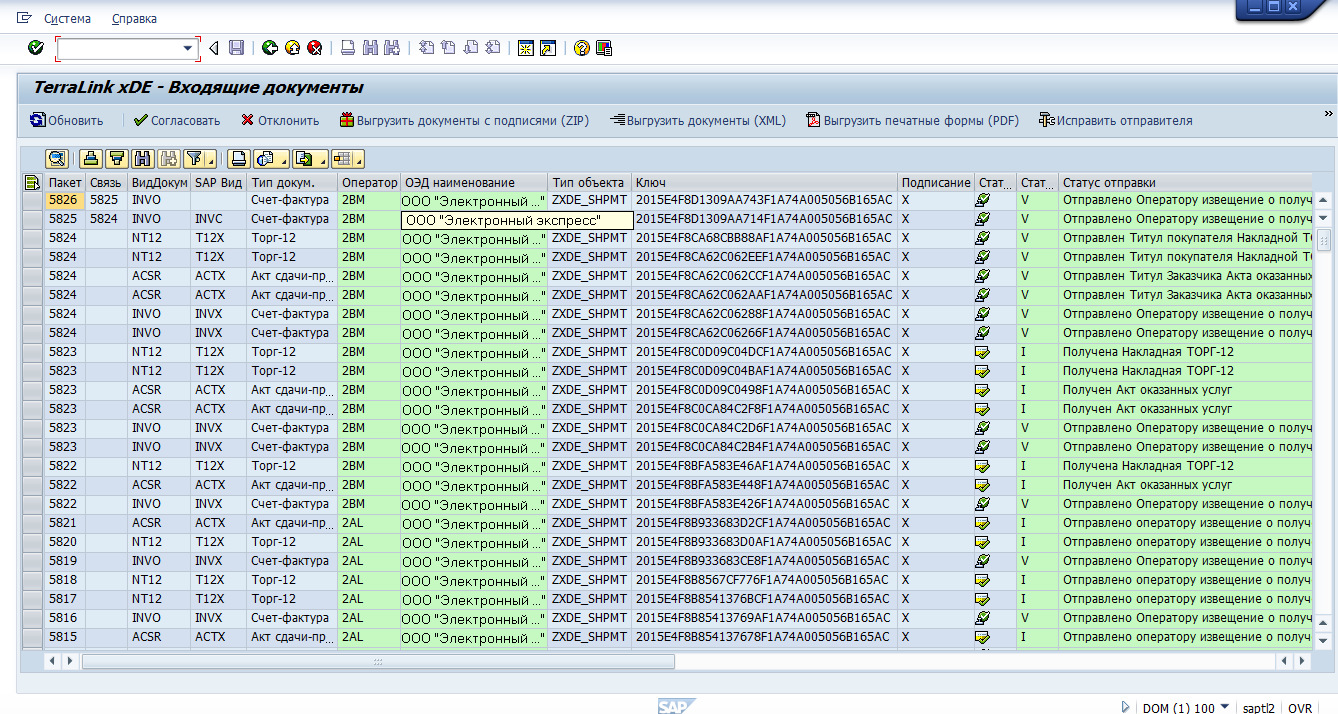Image resolution: width=1338 pixels, height=714 pixels.
Task: Click the Исправить отправителя button
Action: (1116, 120)
